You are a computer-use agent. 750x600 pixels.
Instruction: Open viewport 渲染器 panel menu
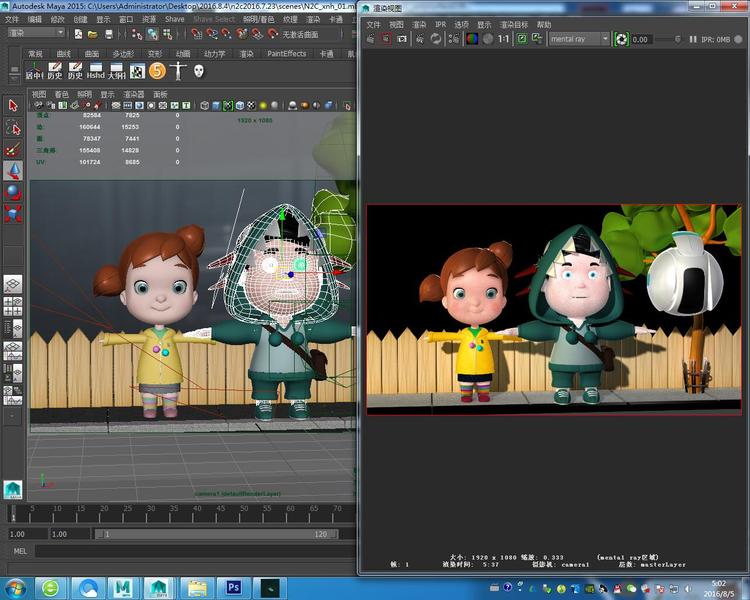click(133, 94)
